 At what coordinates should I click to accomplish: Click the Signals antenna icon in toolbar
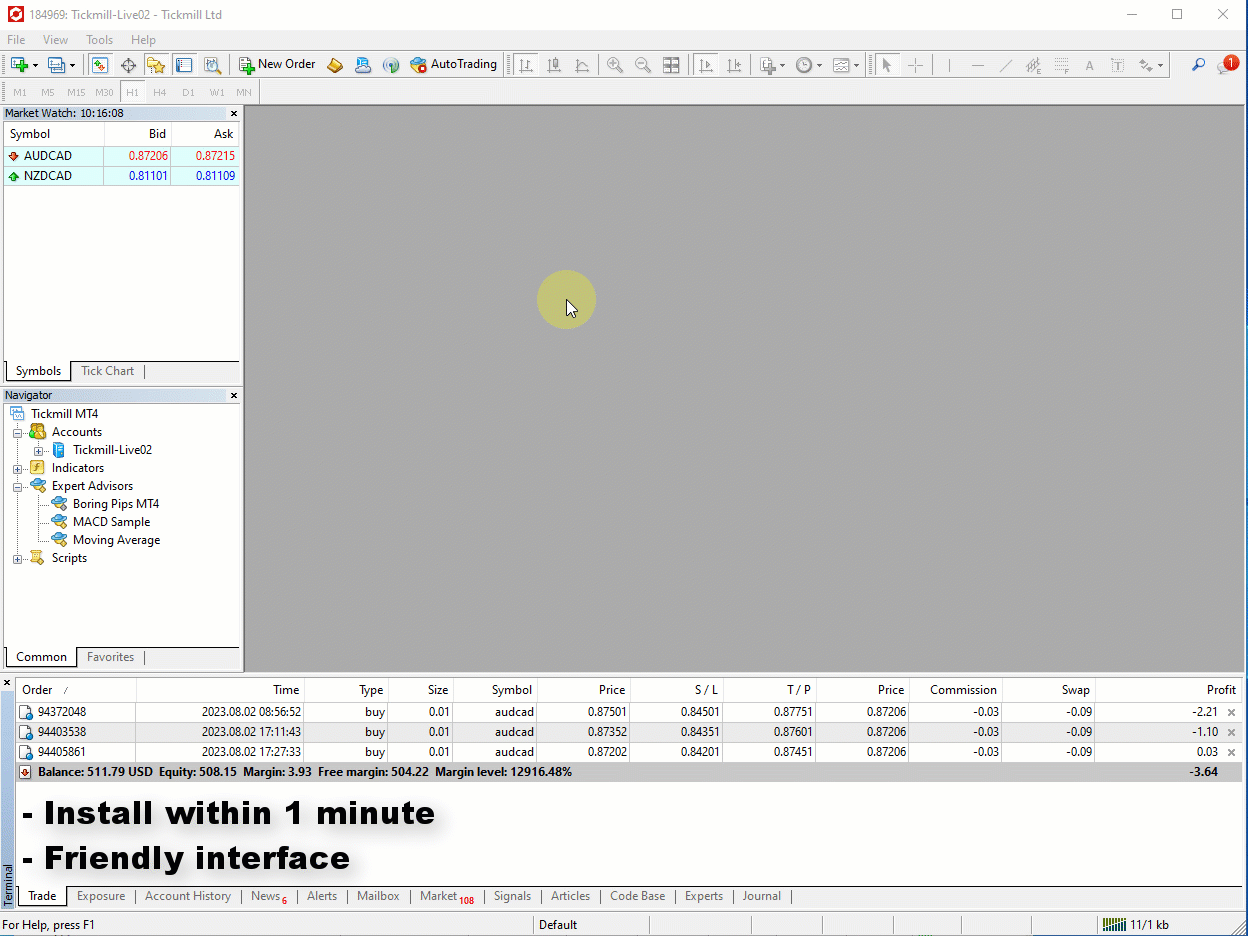coord(391,65)
